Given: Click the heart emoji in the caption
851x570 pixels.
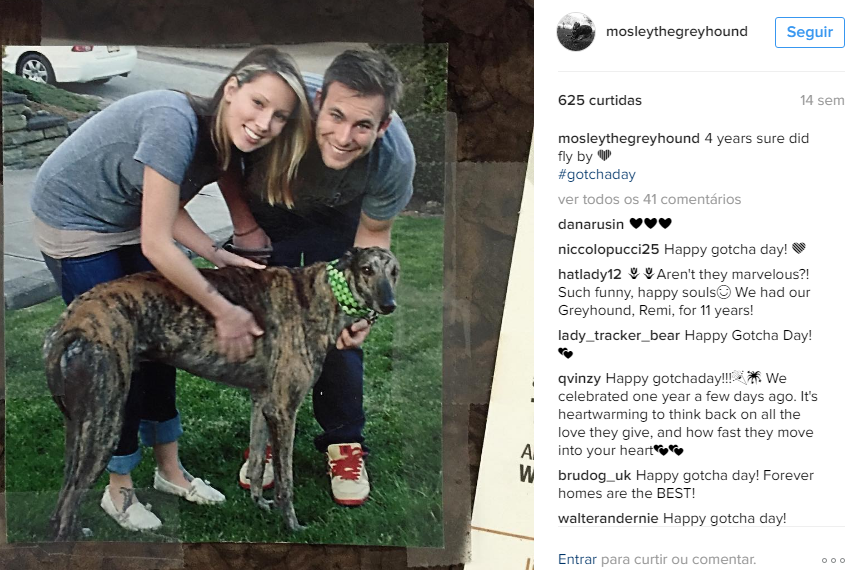Looking at the screenshot, I should (x=604, y=156).
